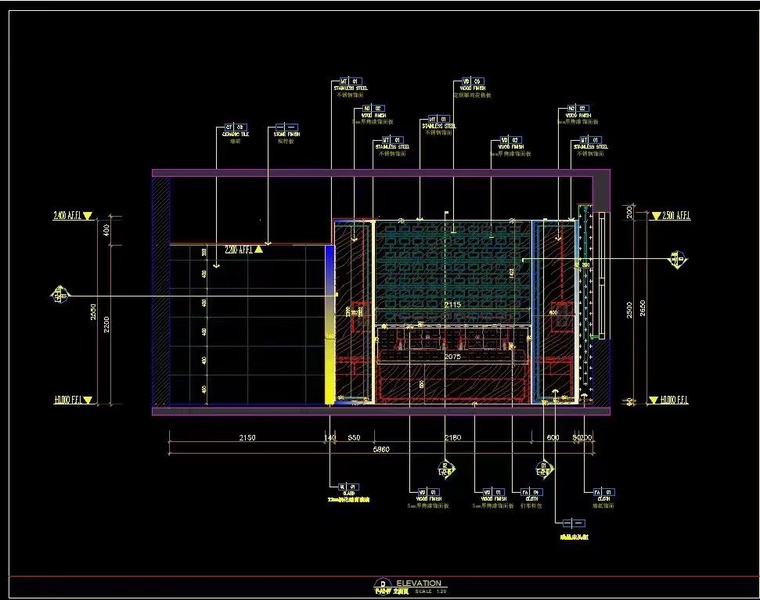Select the 2075 bed width dimension
This screenshot has width=760, height=600.
tap(452, 356)
